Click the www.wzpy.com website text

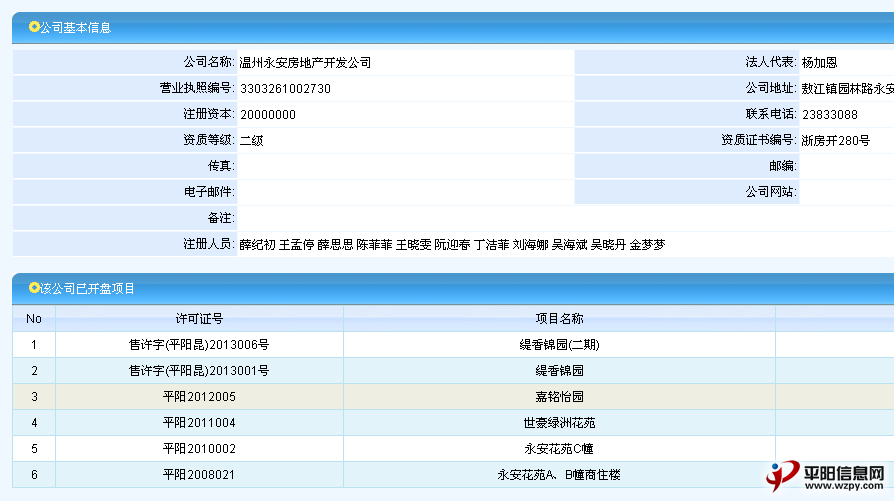(x=844, y=486)
